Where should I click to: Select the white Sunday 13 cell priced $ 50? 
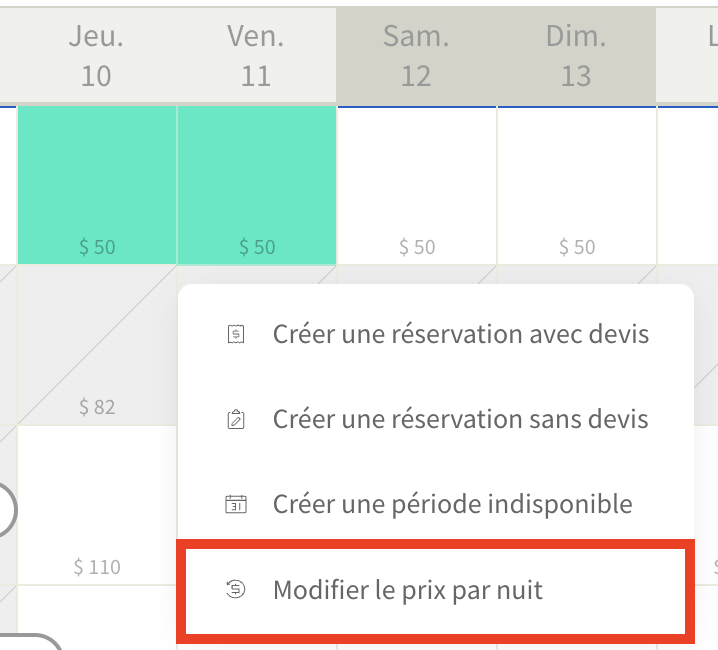coord(577,185)
